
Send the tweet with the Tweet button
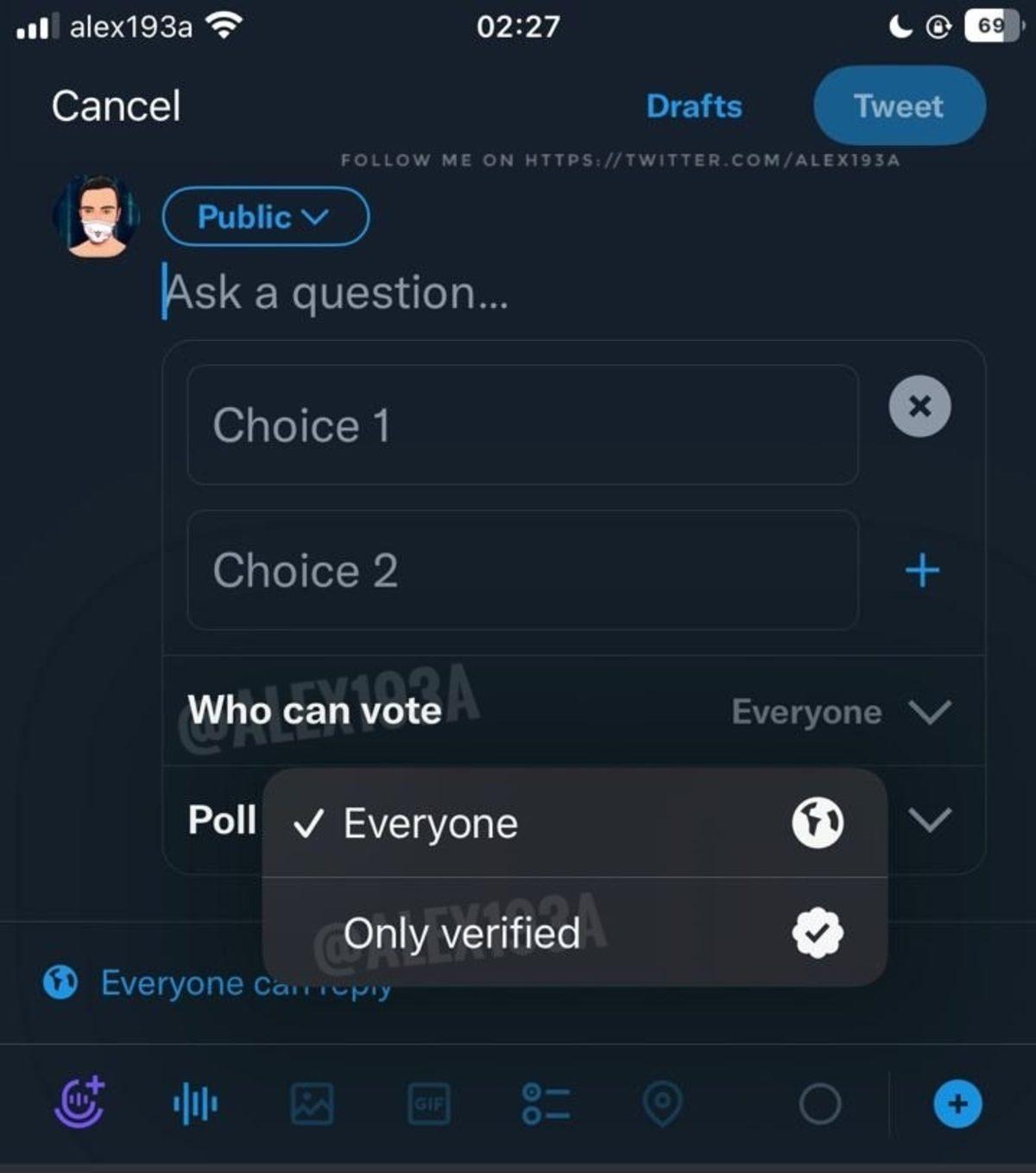898,106
